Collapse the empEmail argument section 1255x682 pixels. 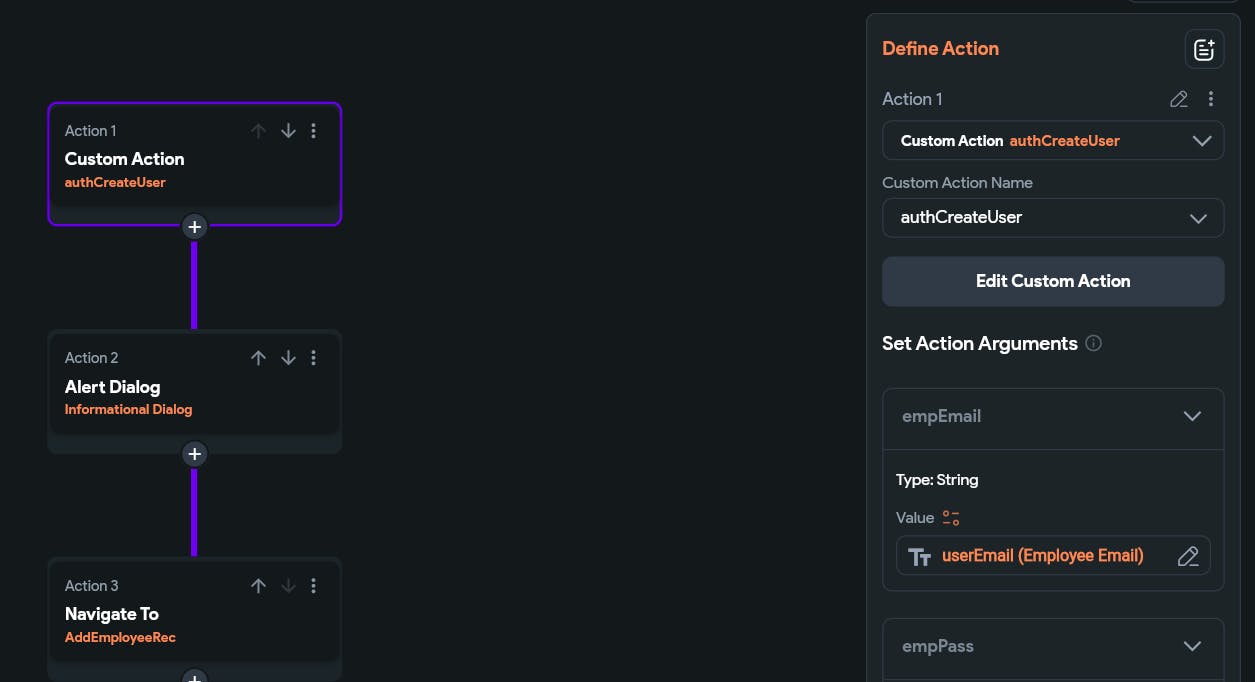[1192, 416]
